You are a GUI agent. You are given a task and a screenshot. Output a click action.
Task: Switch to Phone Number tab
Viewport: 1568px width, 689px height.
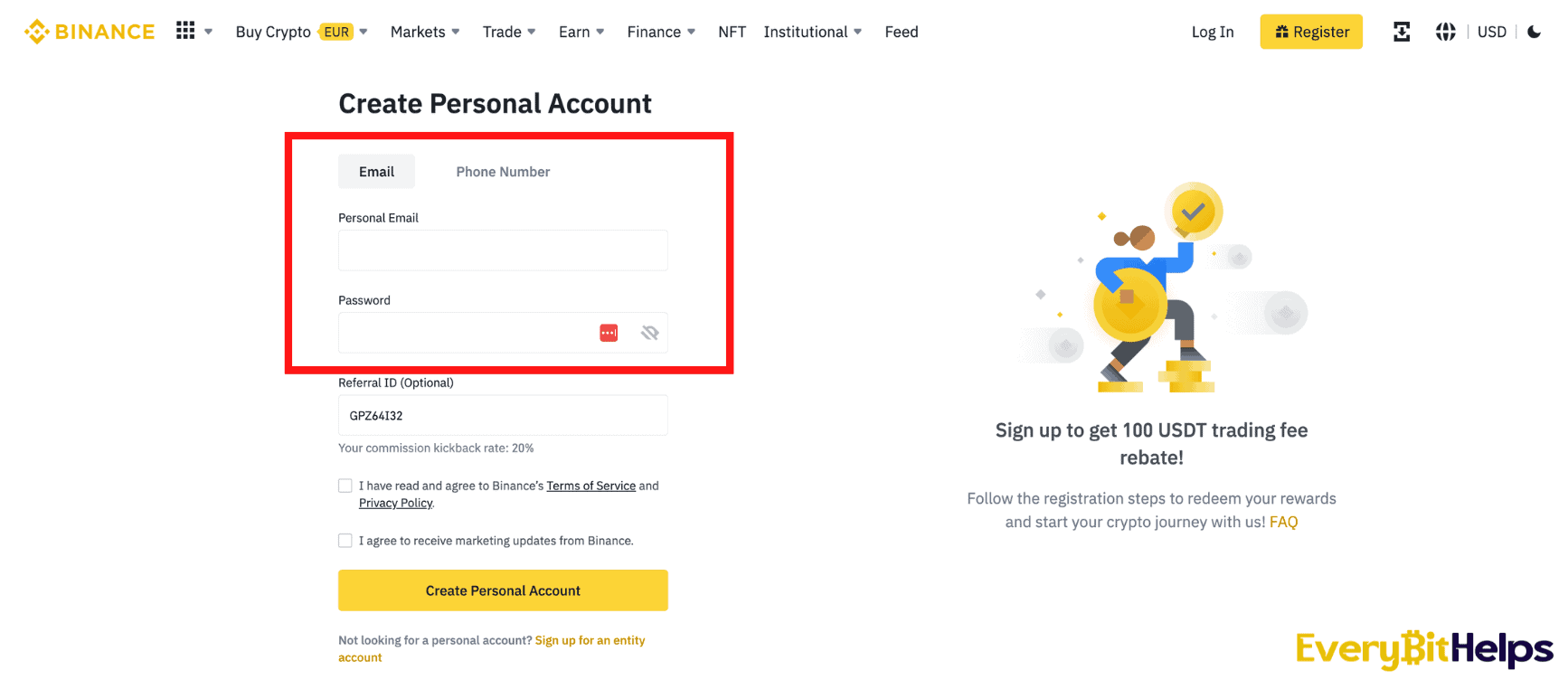point(503,172)
